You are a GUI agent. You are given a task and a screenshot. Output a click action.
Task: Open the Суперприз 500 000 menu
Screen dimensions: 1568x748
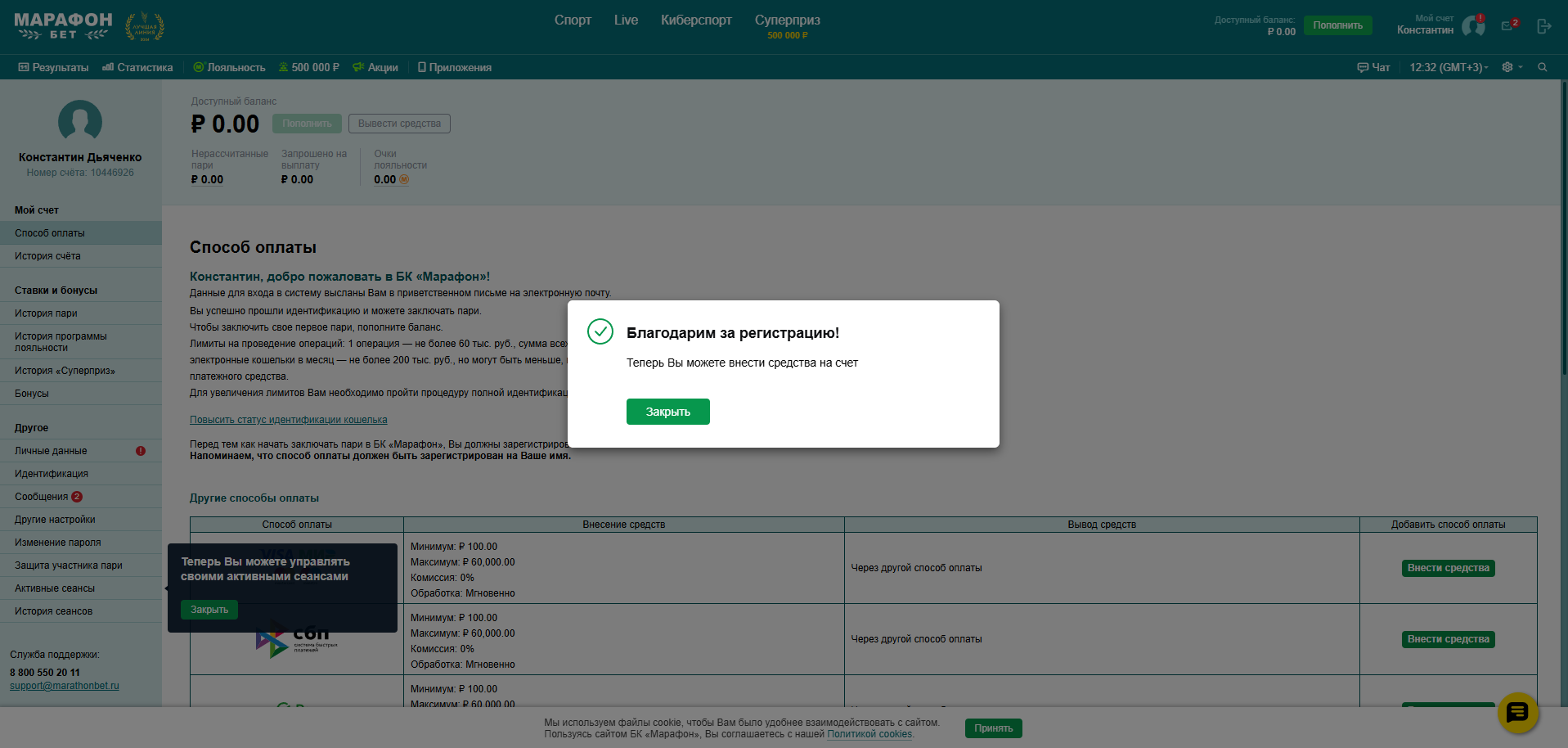[x=787, y=25]
